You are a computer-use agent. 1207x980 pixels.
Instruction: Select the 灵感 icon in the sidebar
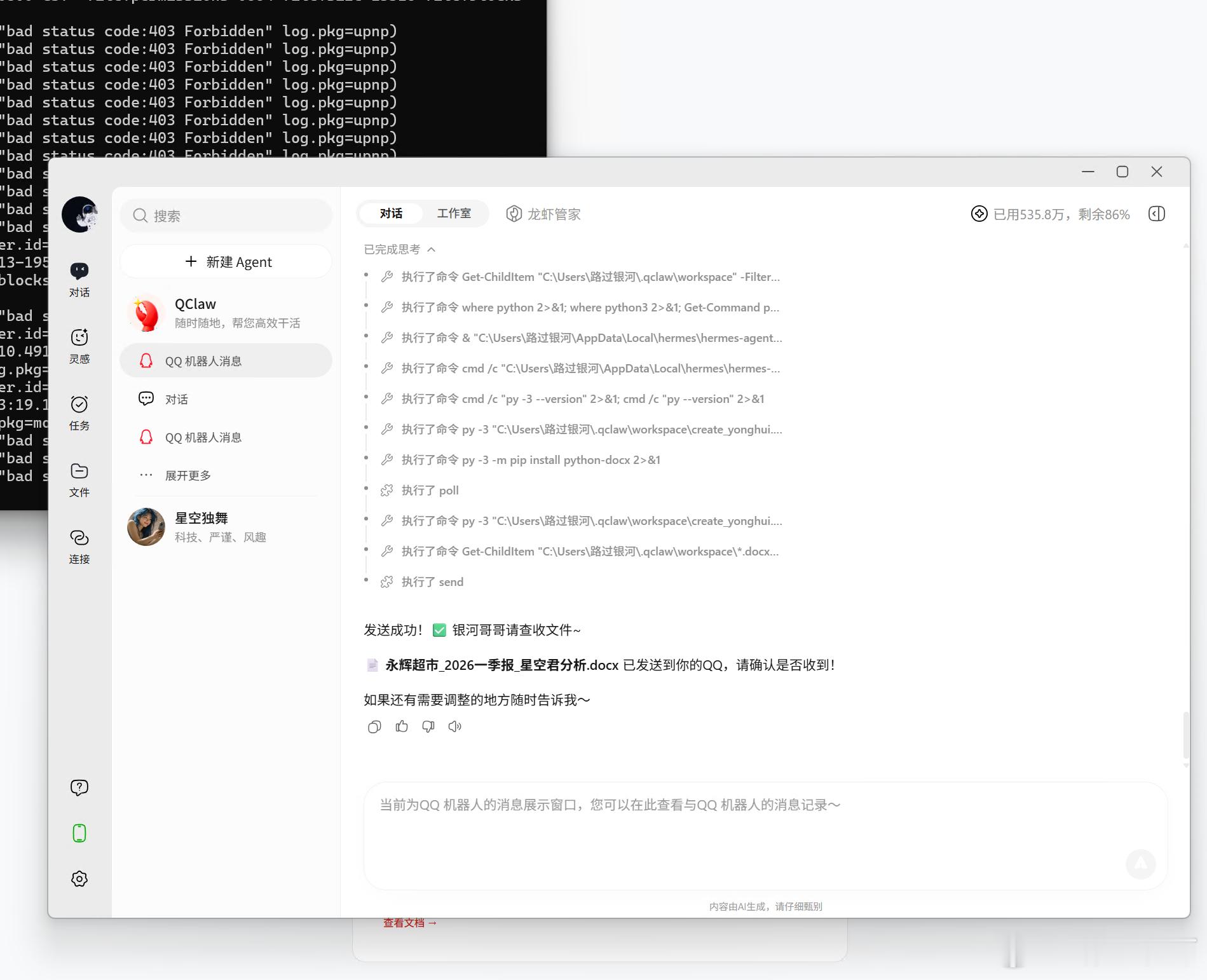pos(79,345)
